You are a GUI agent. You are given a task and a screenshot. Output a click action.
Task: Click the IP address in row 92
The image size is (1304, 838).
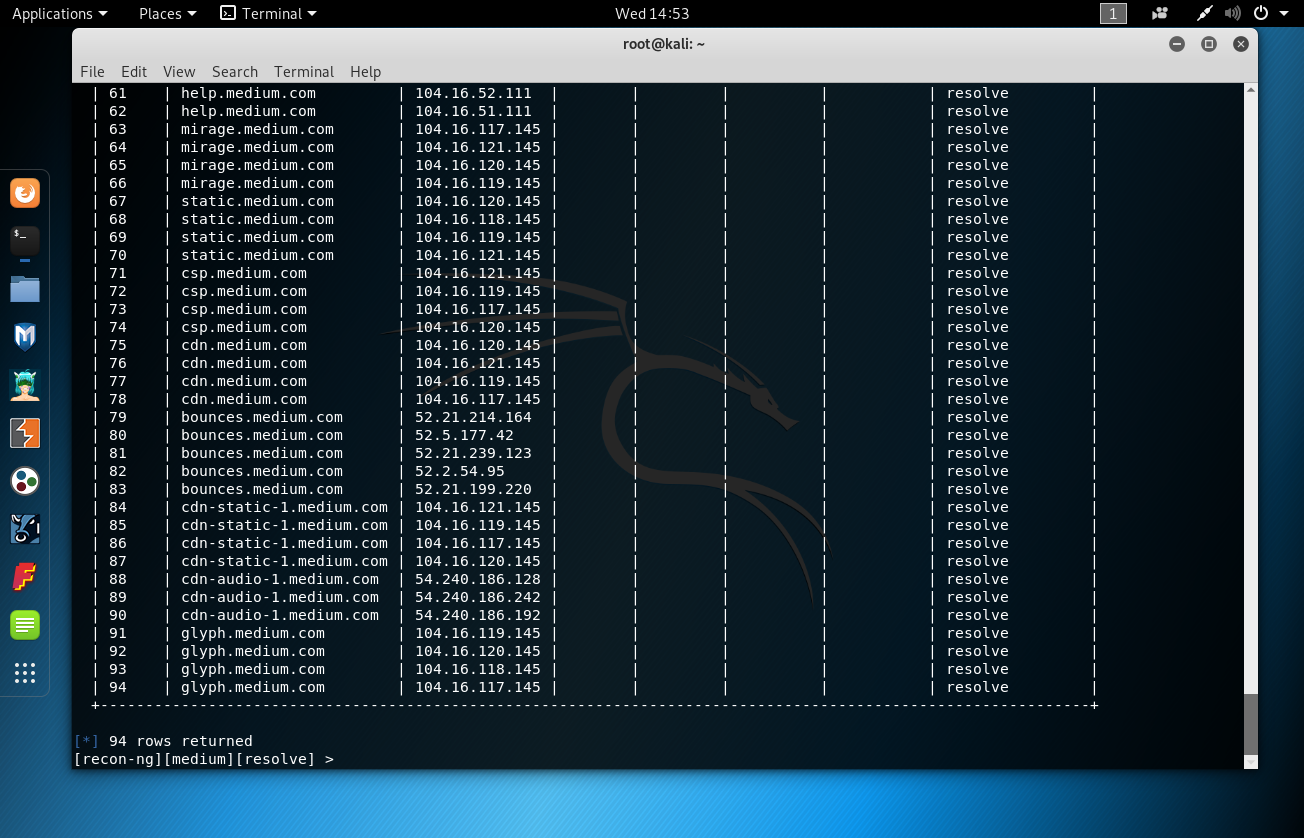(x=478, y=651)
